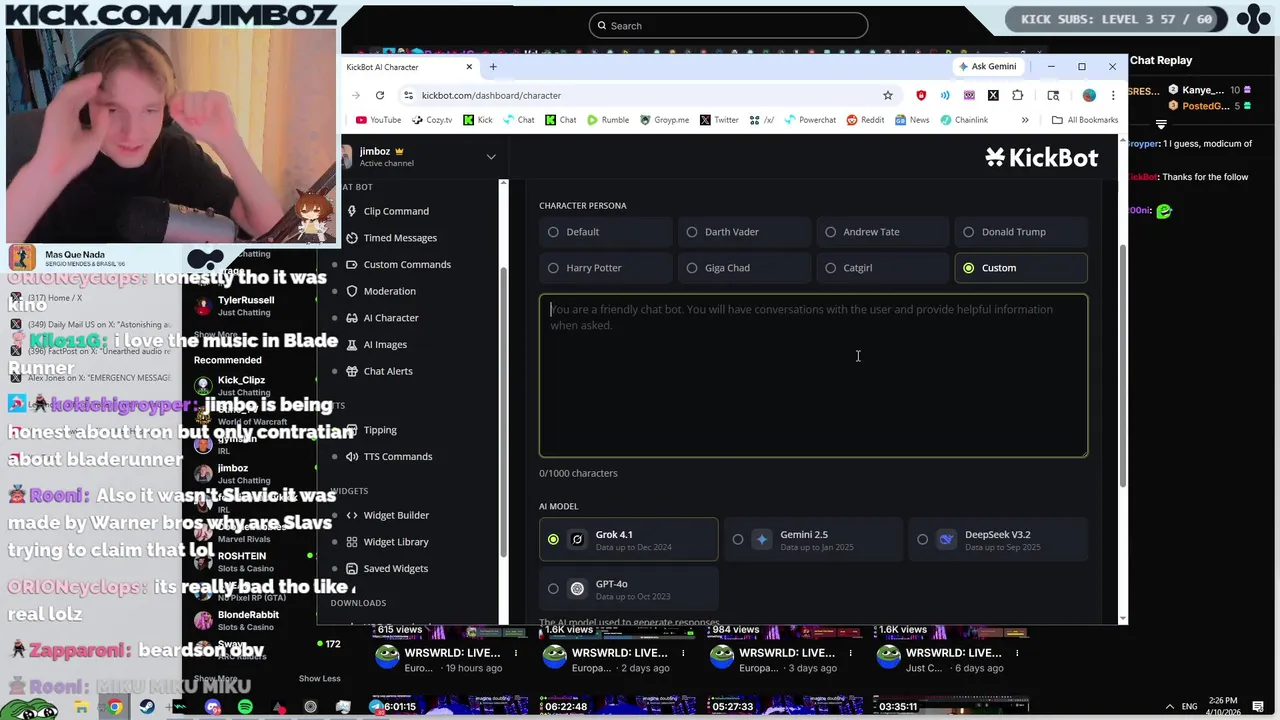This screenshot has height=720, width=1280.
Task: Open Clip Command in KickBot sidebar
Action: click(x=396, y=211)
